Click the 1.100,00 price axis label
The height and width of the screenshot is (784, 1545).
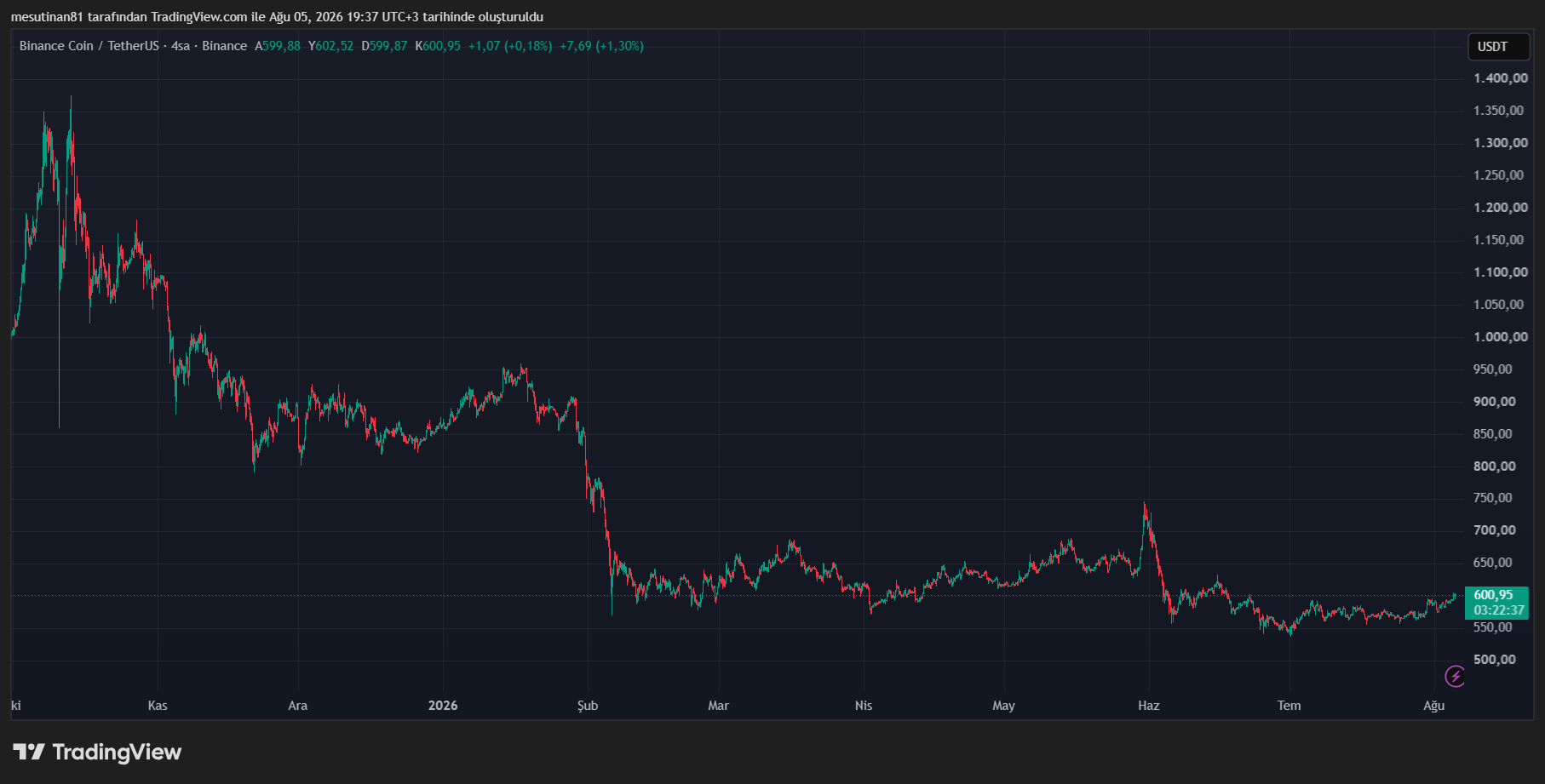point(1501,272)
